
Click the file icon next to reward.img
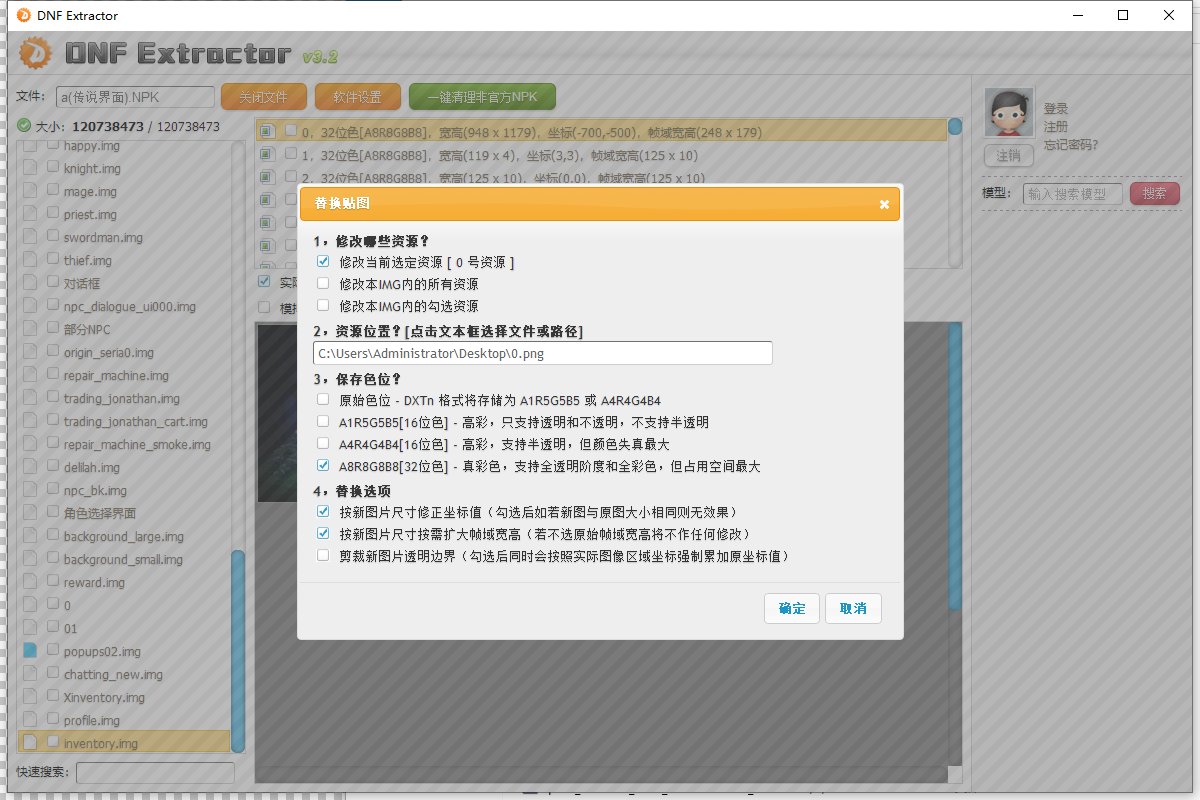30,582
